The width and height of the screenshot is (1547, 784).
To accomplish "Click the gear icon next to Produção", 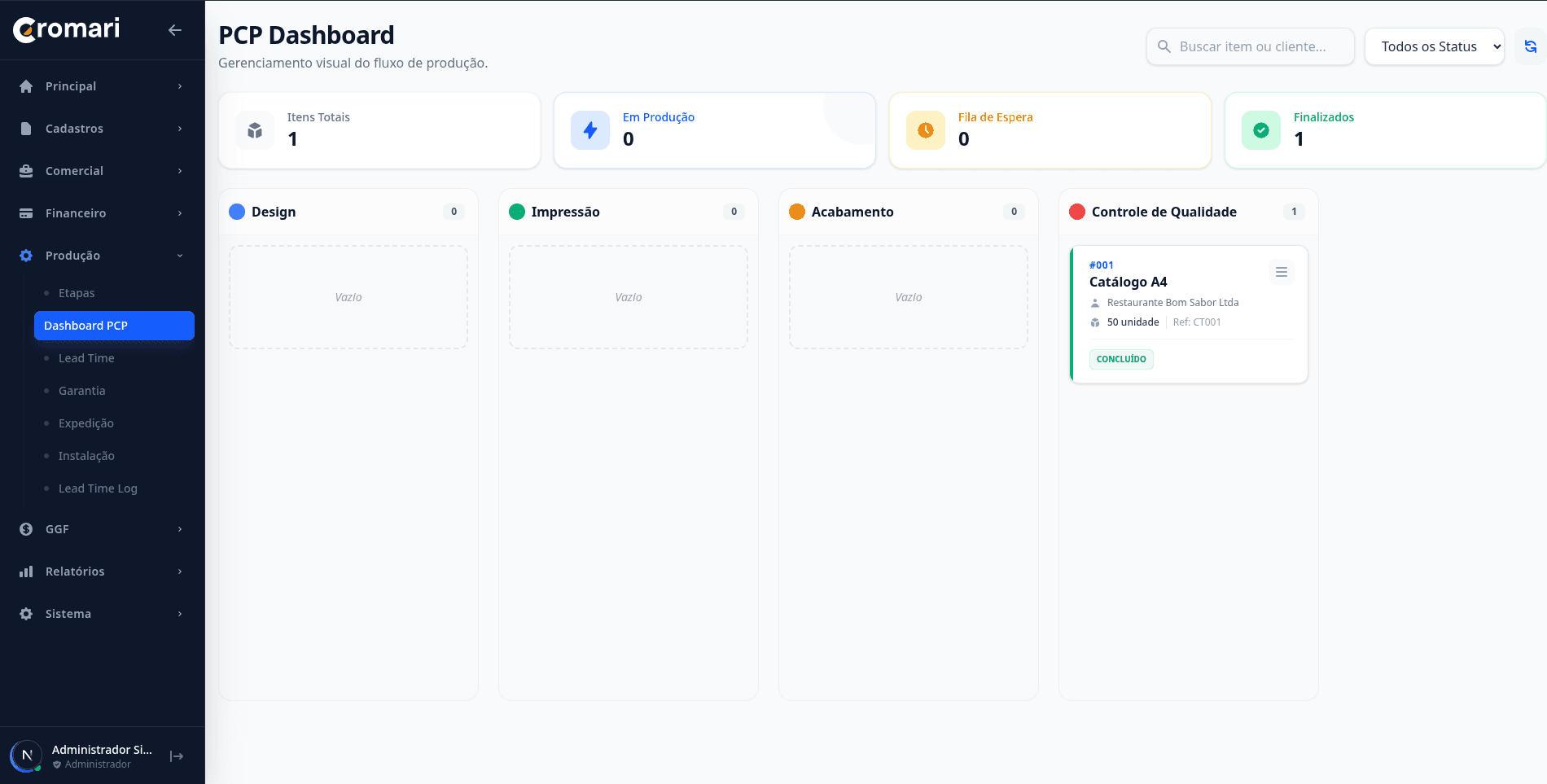I will tap(24, 255).
